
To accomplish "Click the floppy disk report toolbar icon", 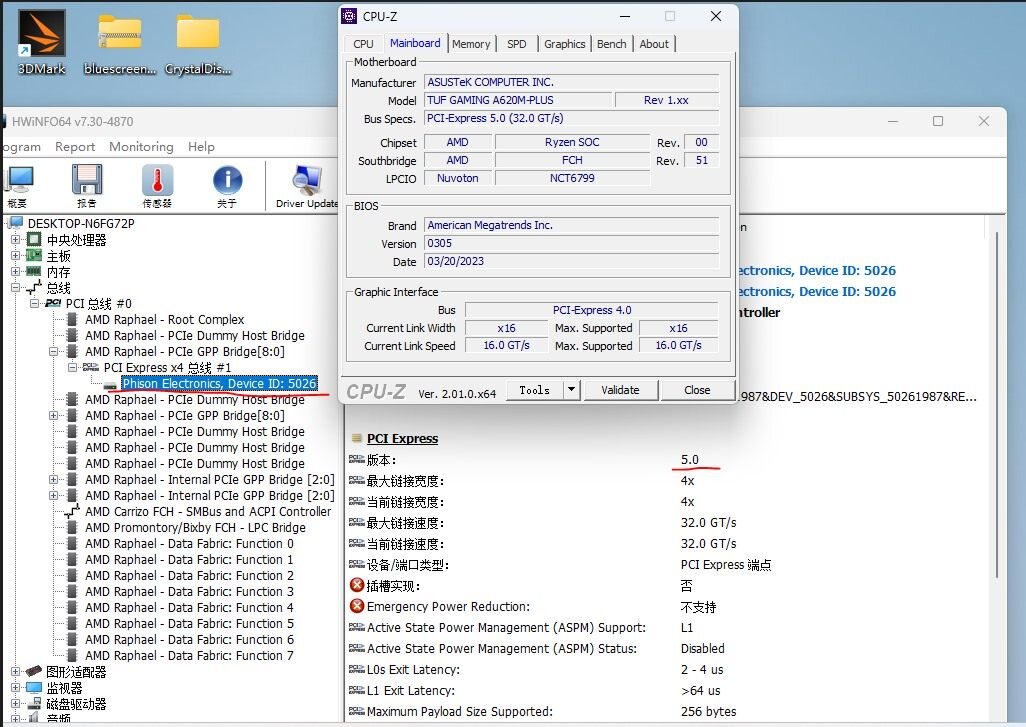I will point(86,181).
